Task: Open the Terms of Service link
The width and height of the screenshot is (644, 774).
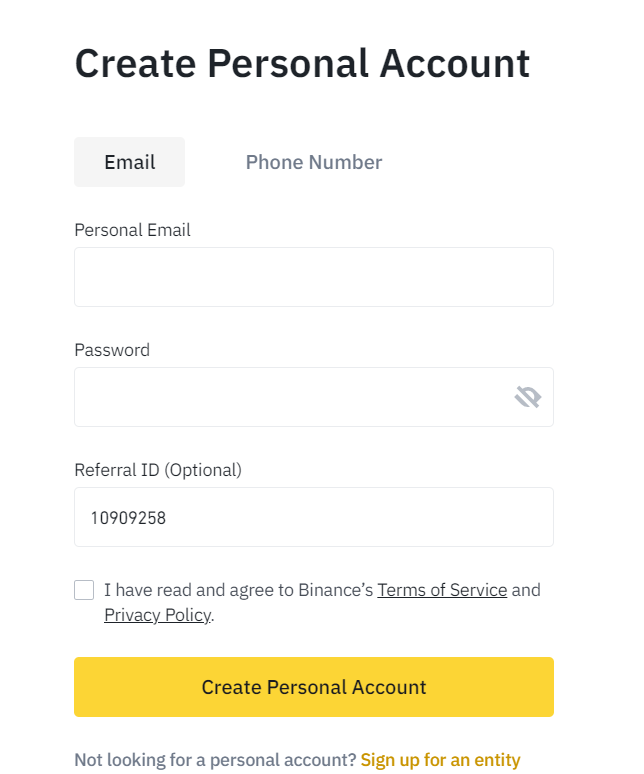Action: (442, 590)
